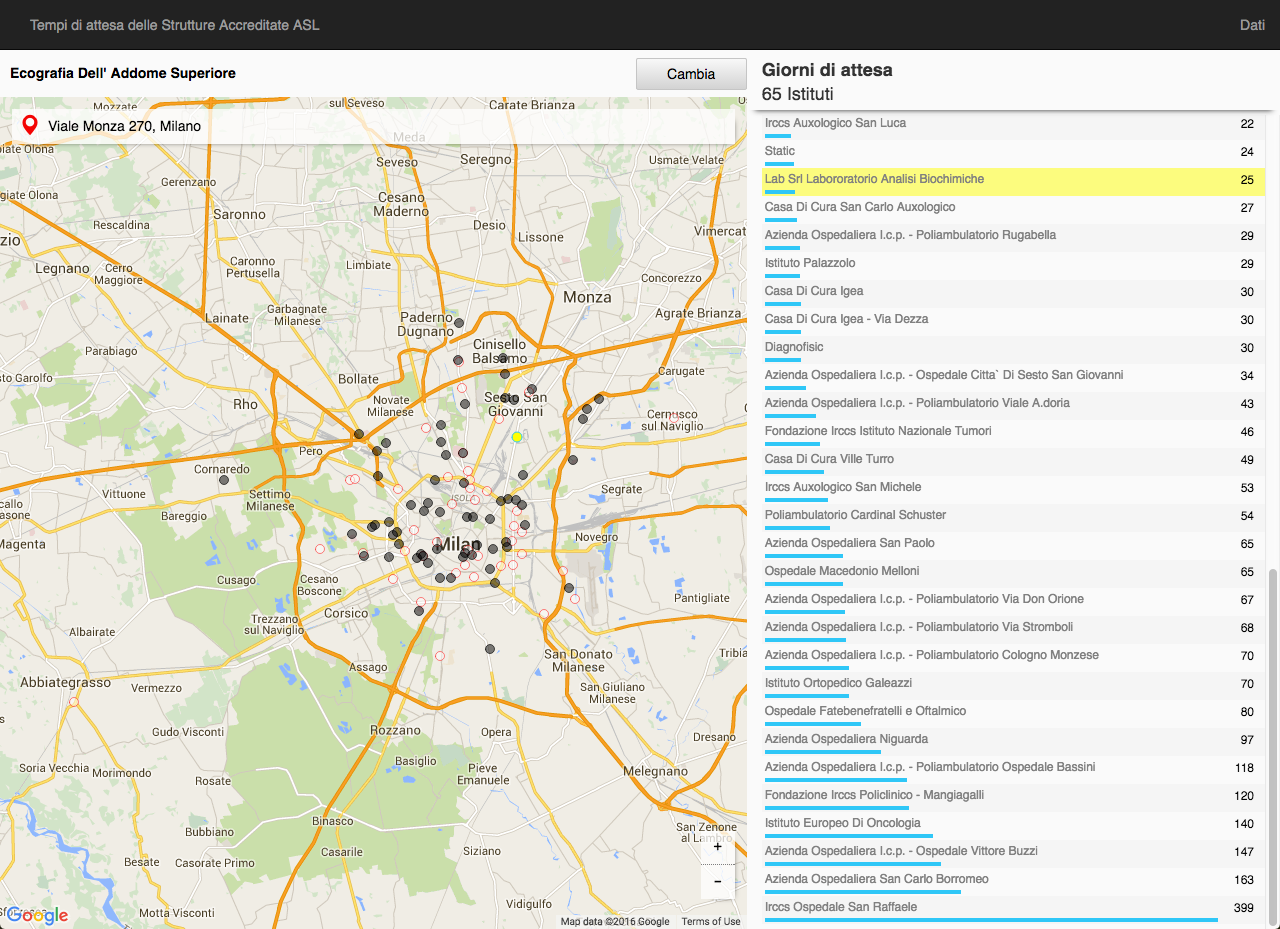
Task: Open the Dati link in header
Action: click(x=1252, y=25)
